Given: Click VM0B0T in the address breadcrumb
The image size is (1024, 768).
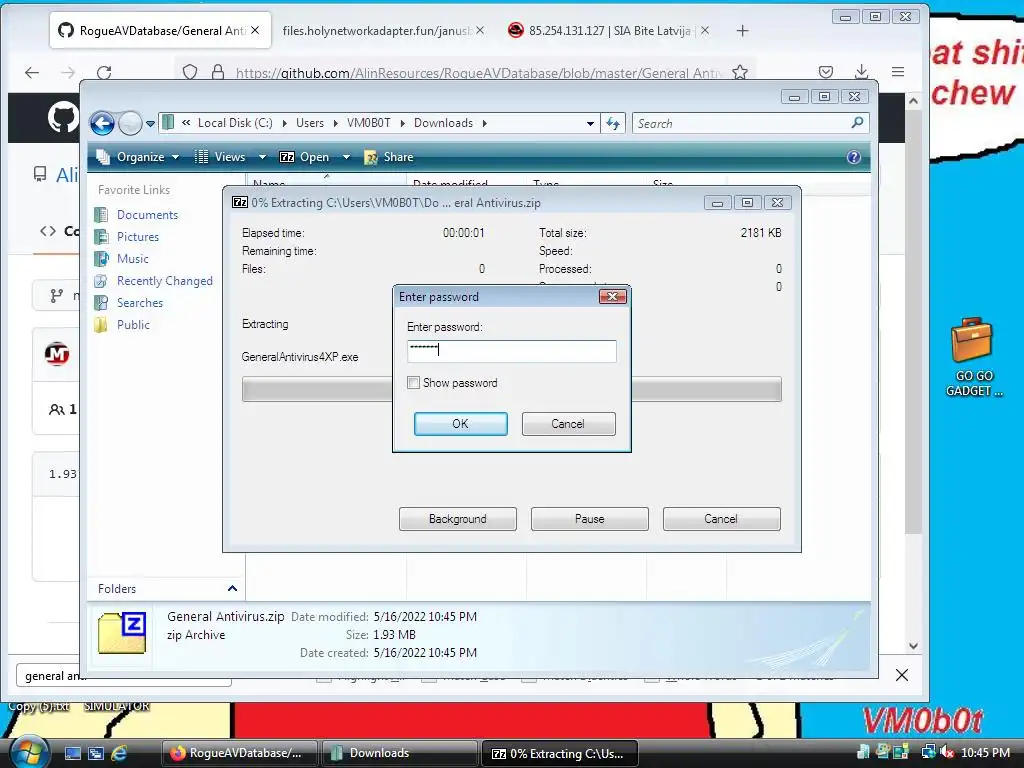Looking at the screenshot, I should tap(368, 123).
